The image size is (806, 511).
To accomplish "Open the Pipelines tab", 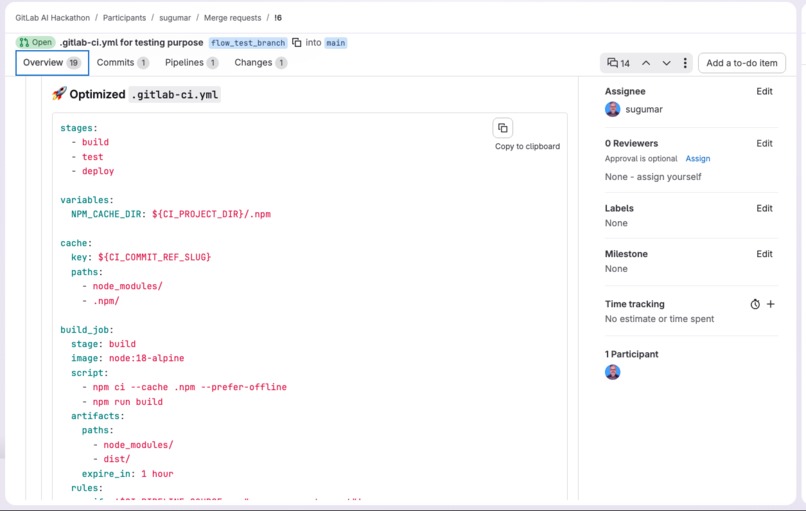I will pos(192,63).
